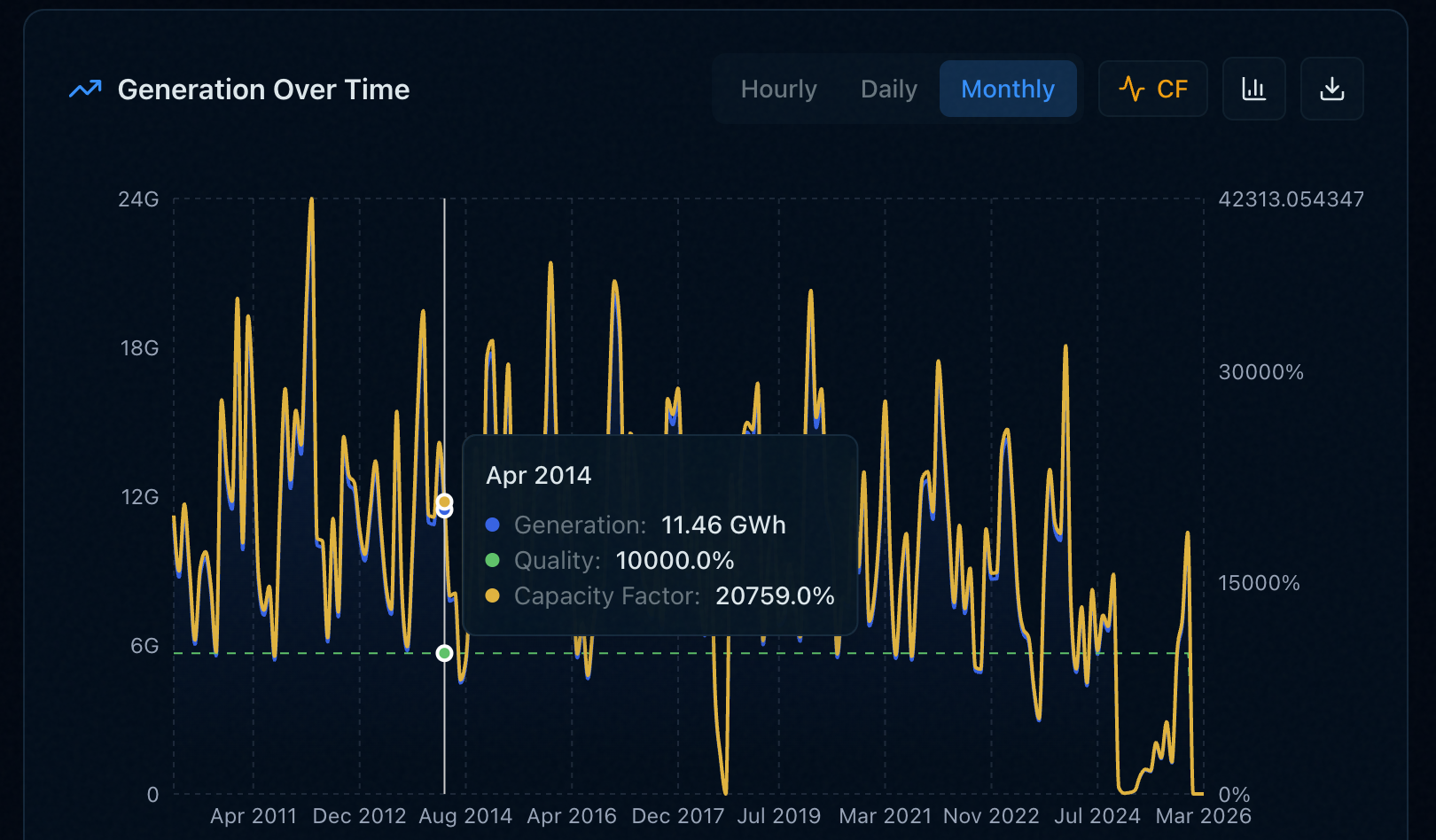The width and height of the screenshot is (1436, 840).
Task: Click the 24G y-axis label
Action: tap(139, 199)
